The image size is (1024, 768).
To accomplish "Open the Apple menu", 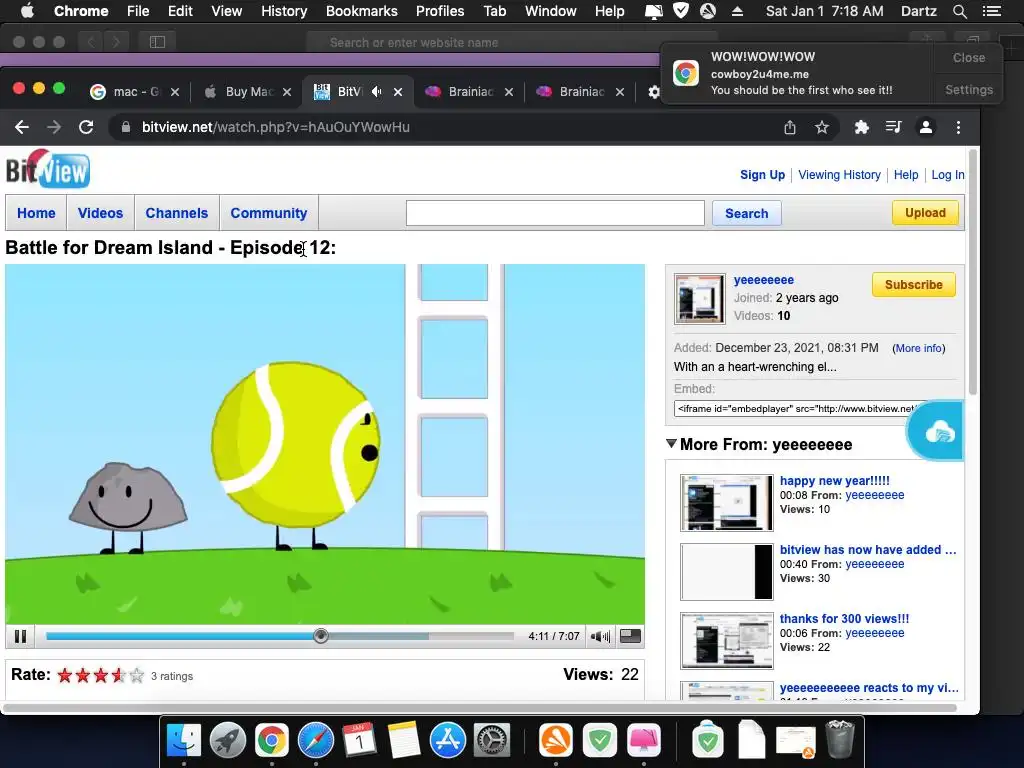I will [x=27, y=11].
